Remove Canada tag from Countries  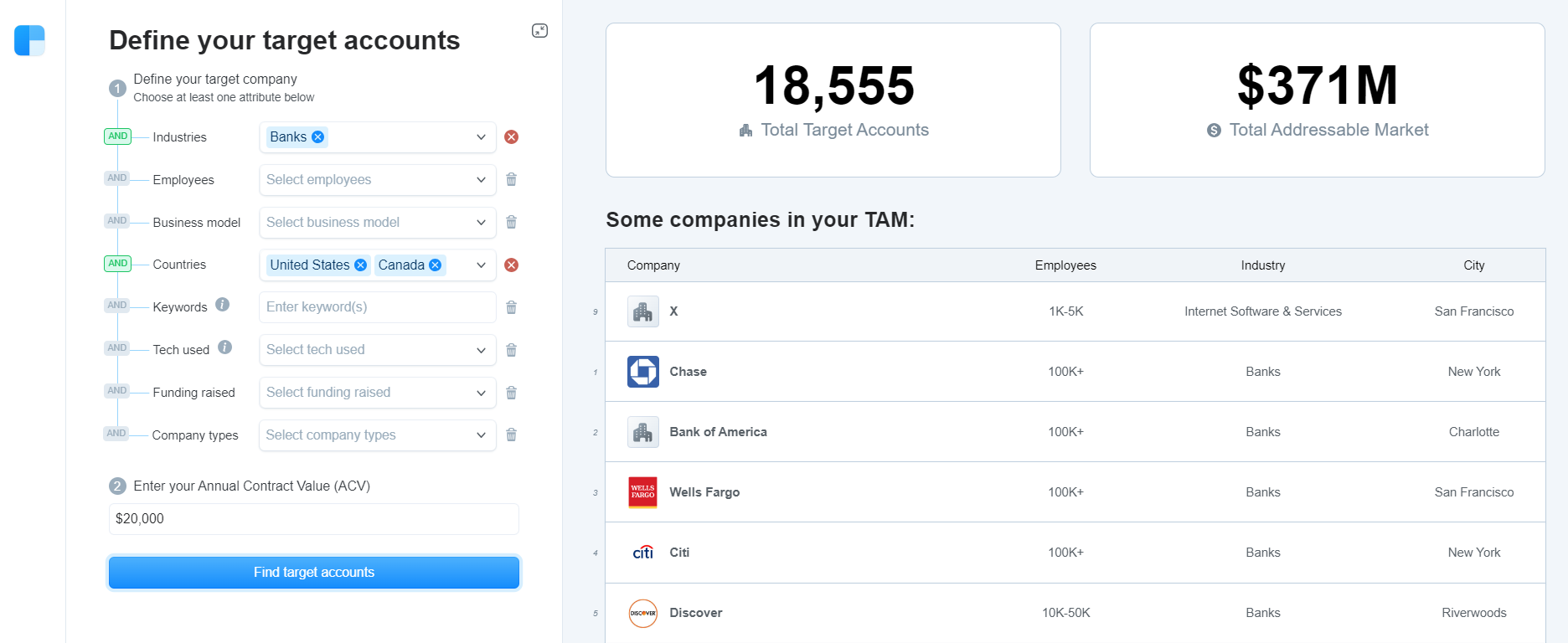click(x=436, y=265)
